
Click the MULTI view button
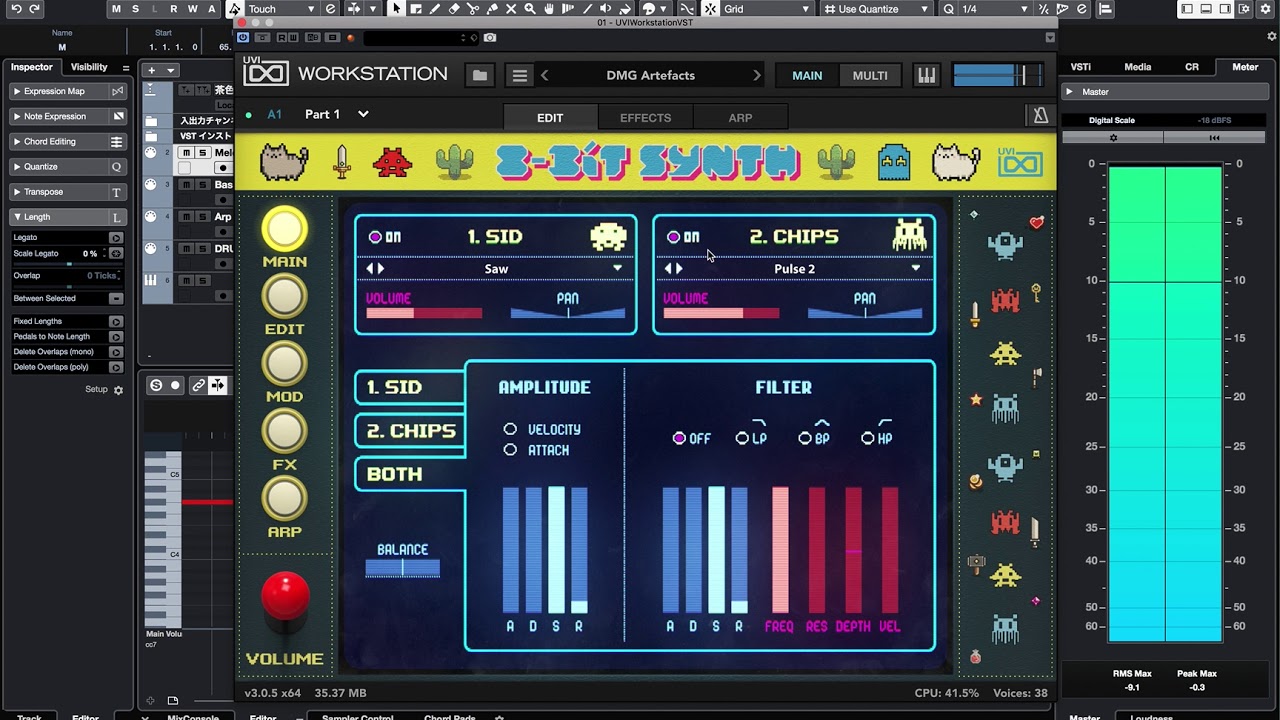(x=869, y=75)
